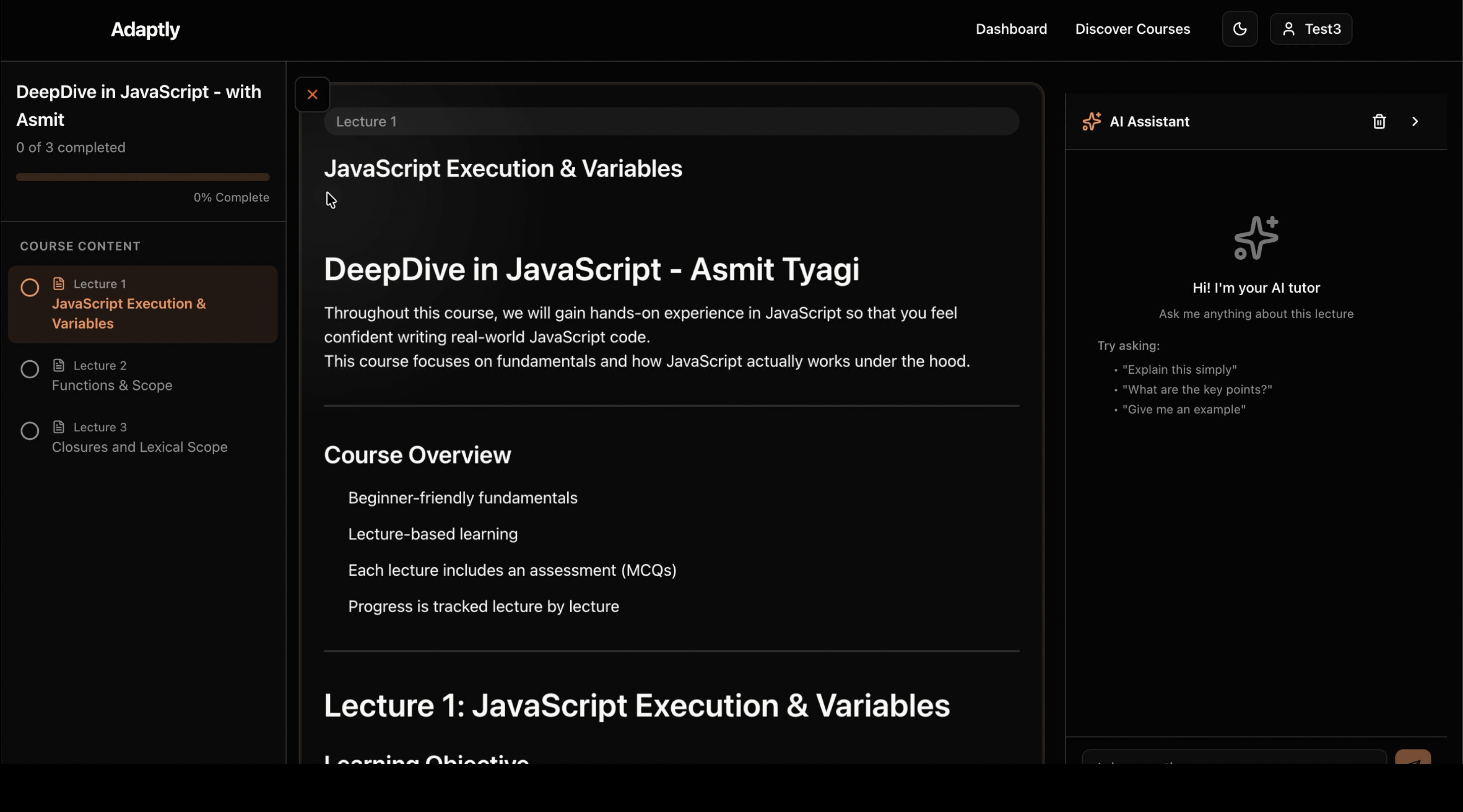Click the large sparkle AI tutor icon
The width and height of the screenshot is (1463, 812).
coord(1256,237)
